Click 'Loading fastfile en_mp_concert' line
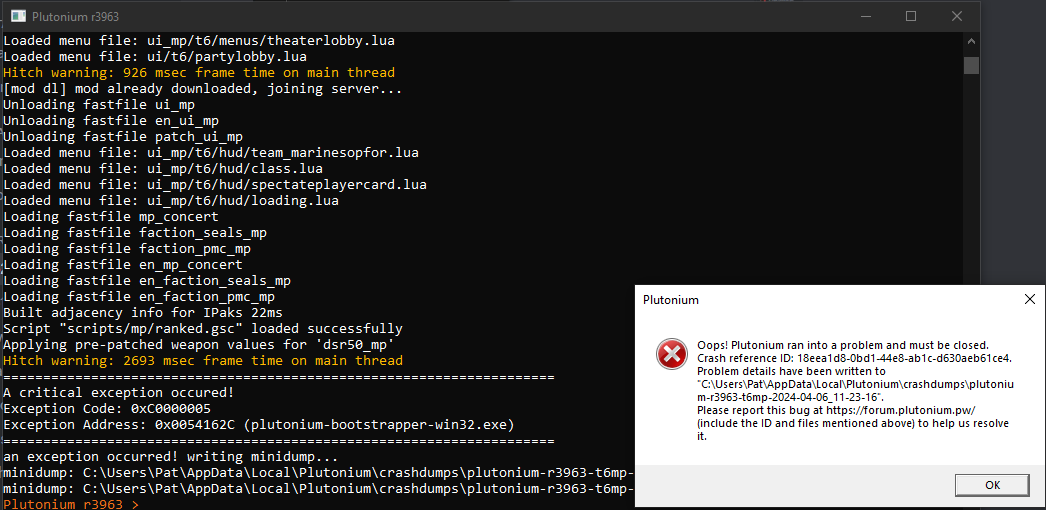Viewport: 1046px width, 510px height. coord(123,265)
